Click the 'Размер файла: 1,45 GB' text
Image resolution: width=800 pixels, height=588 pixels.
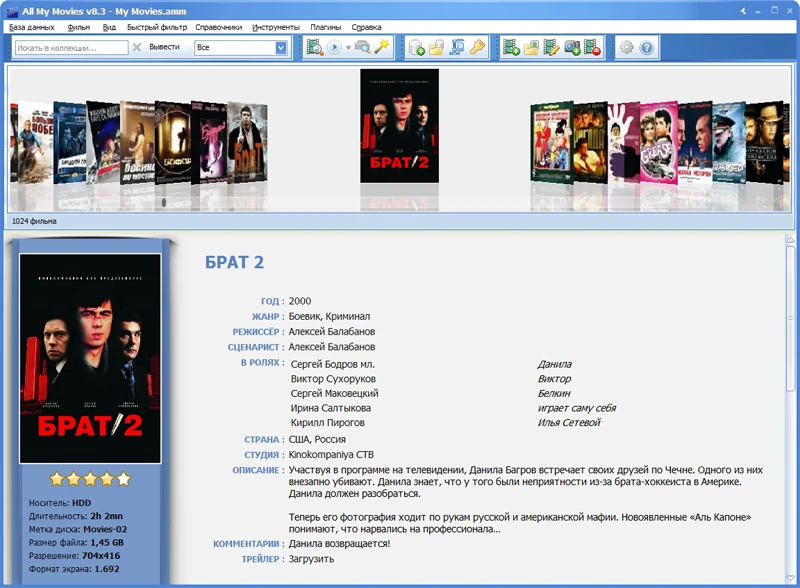click(77, 543)
